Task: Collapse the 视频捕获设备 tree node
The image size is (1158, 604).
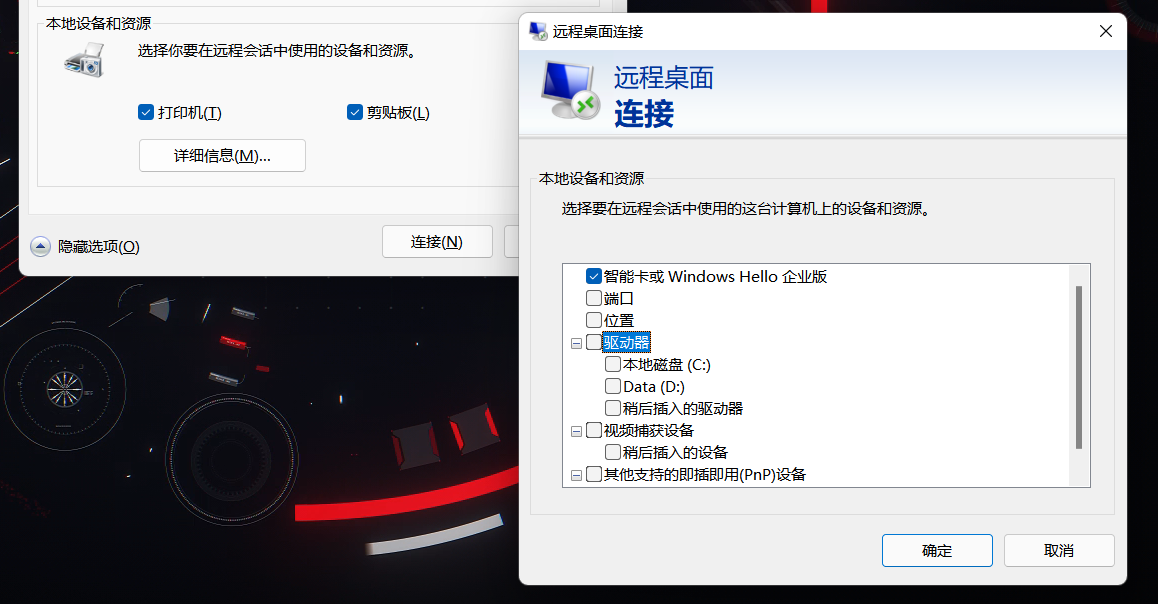Action: (x=577, y=431)
